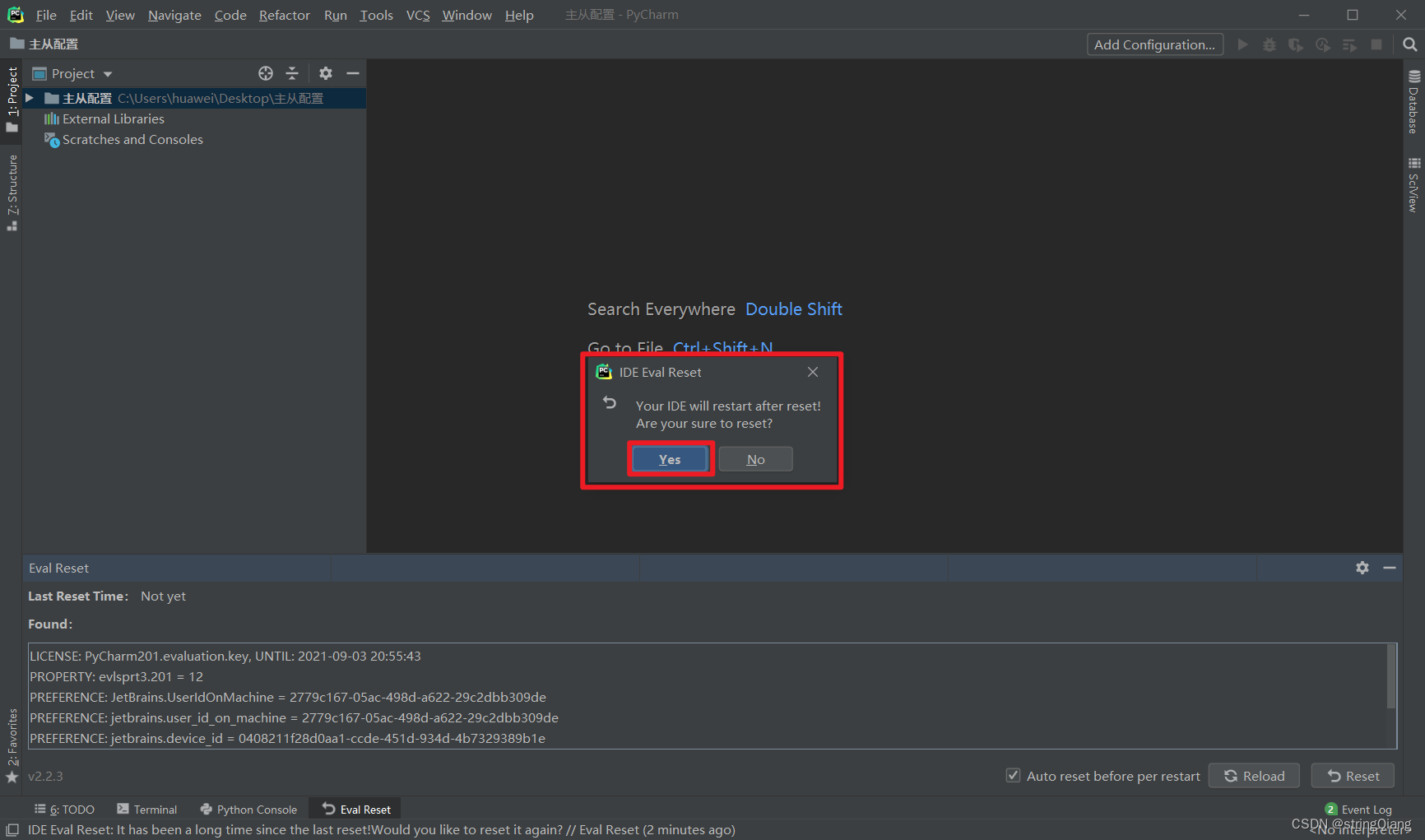Toggle Auto reset before per restart checkbox
1425x840 pixels.
tap(1014, 775)
